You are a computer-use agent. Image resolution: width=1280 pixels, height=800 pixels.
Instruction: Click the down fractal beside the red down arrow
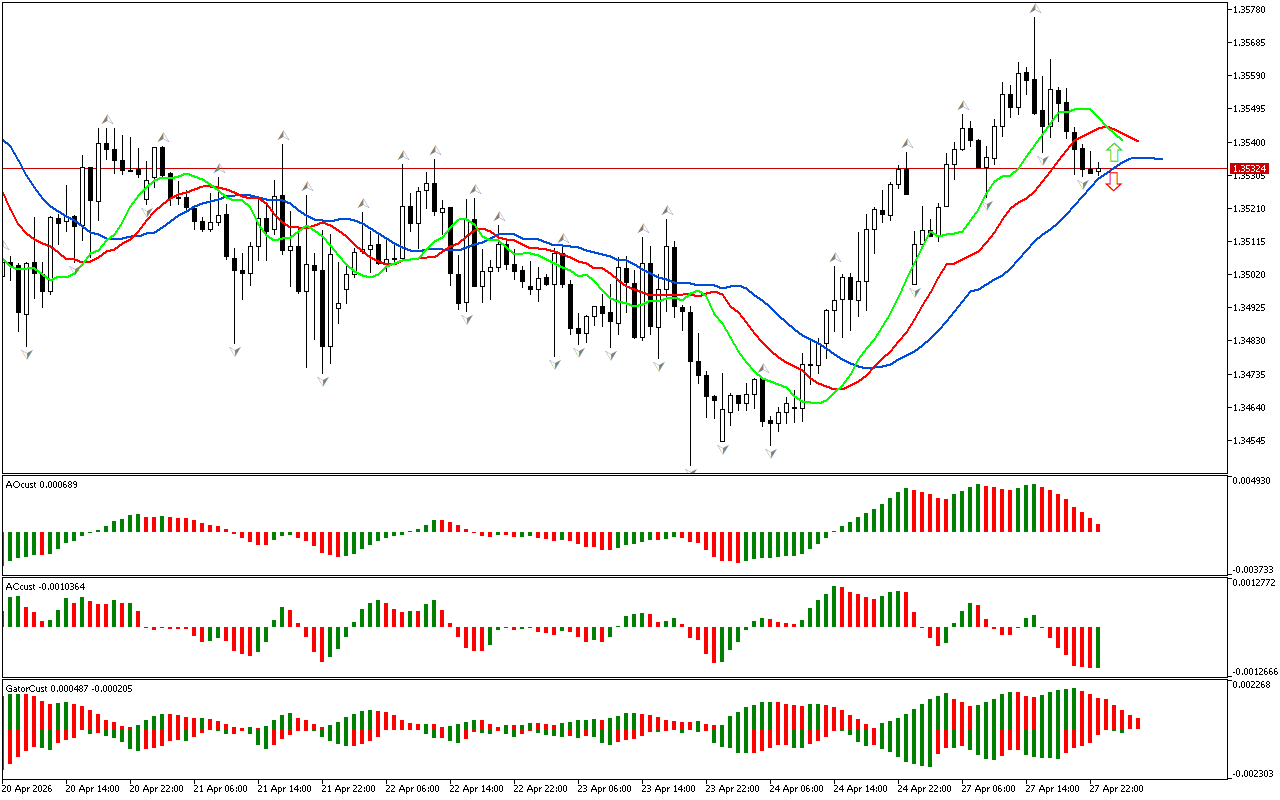coord(1083,183)
